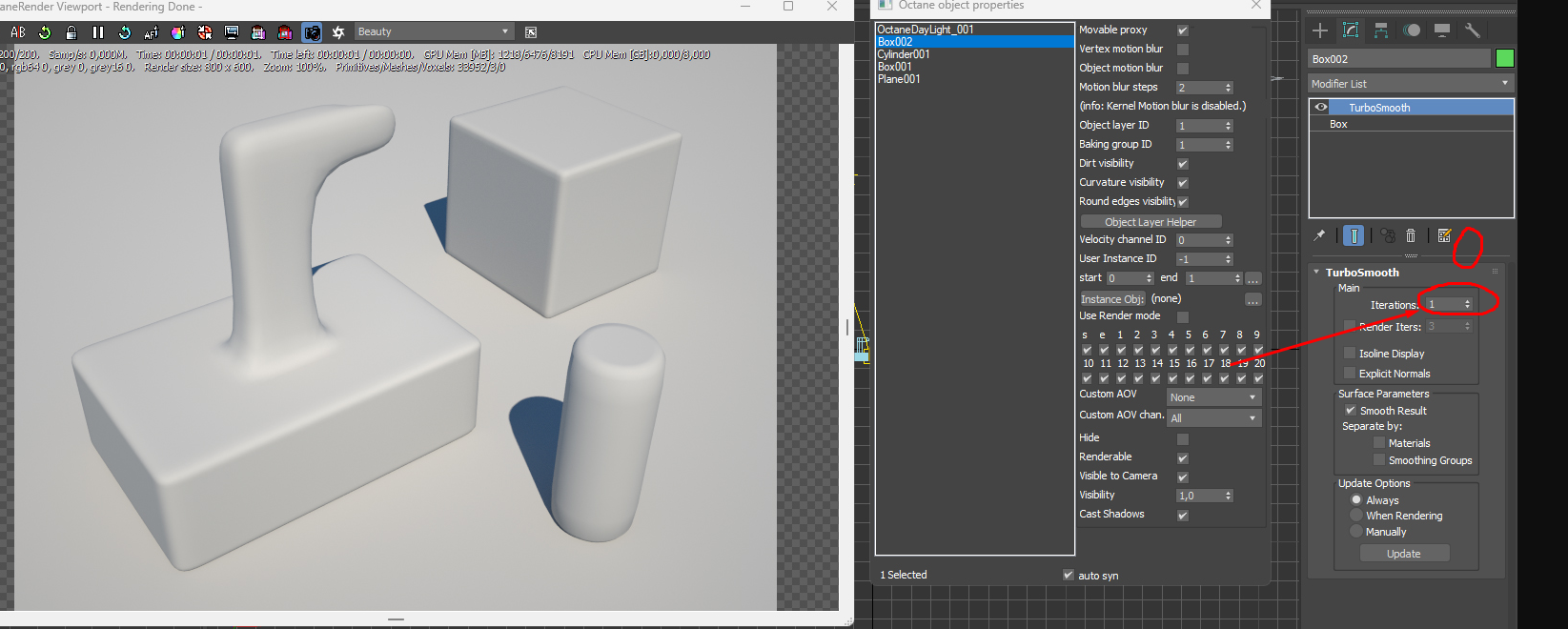Collapse the TurboSmooth rollout
This screenshot has width=1568, height=629.
coord(1316,273)
